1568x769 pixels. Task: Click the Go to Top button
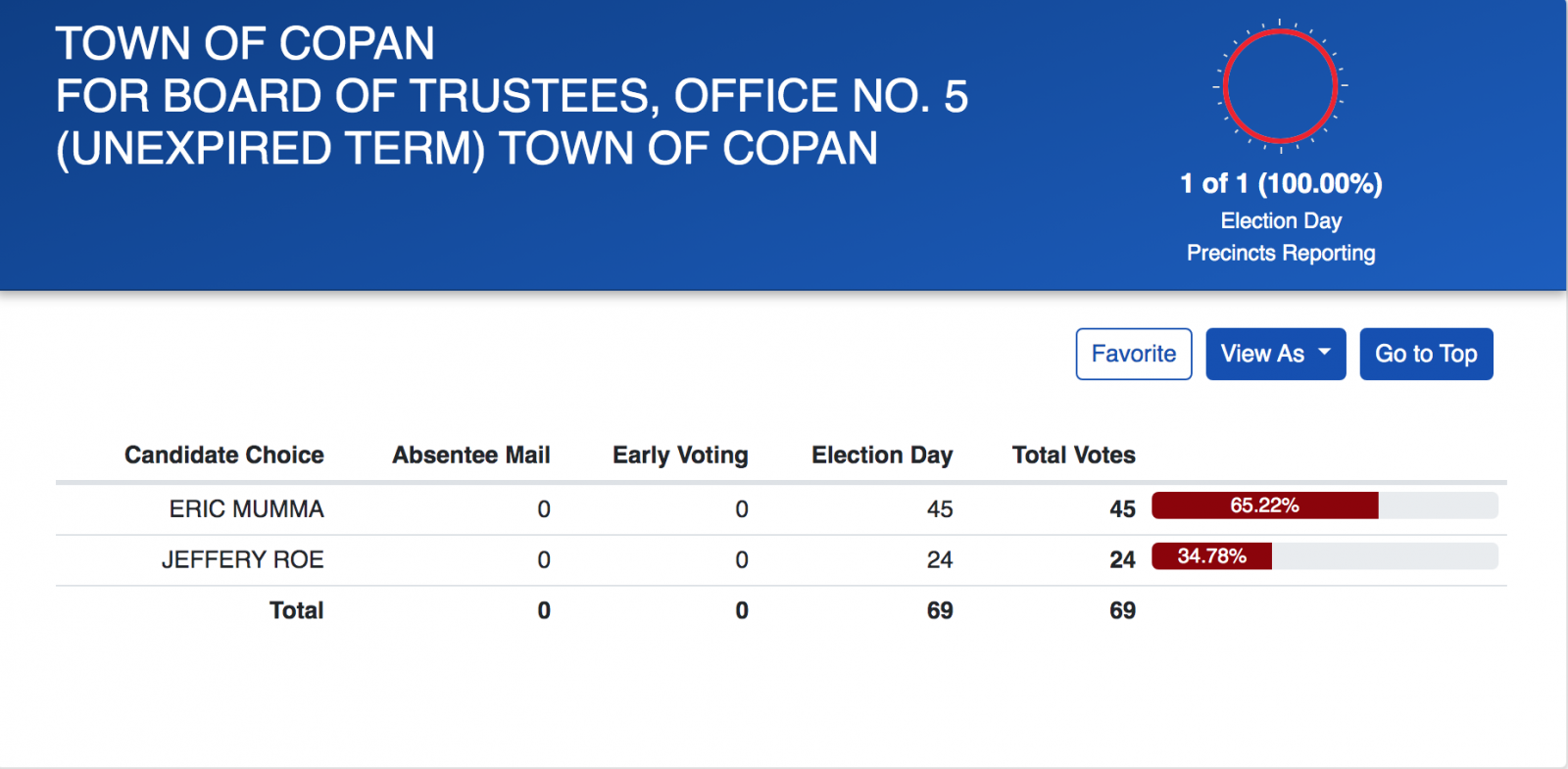1426,354
